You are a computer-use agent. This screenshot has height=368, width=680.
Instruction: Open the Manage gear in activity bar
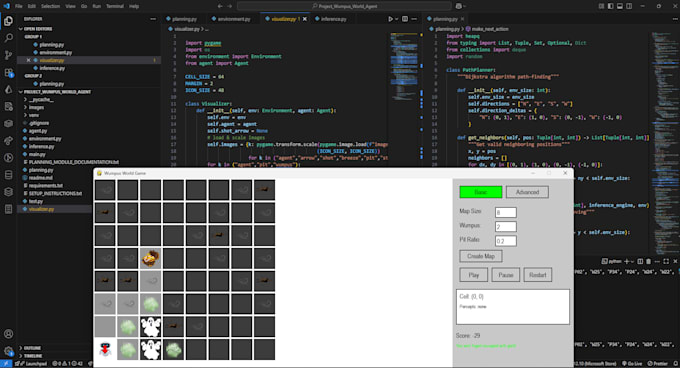8,351
